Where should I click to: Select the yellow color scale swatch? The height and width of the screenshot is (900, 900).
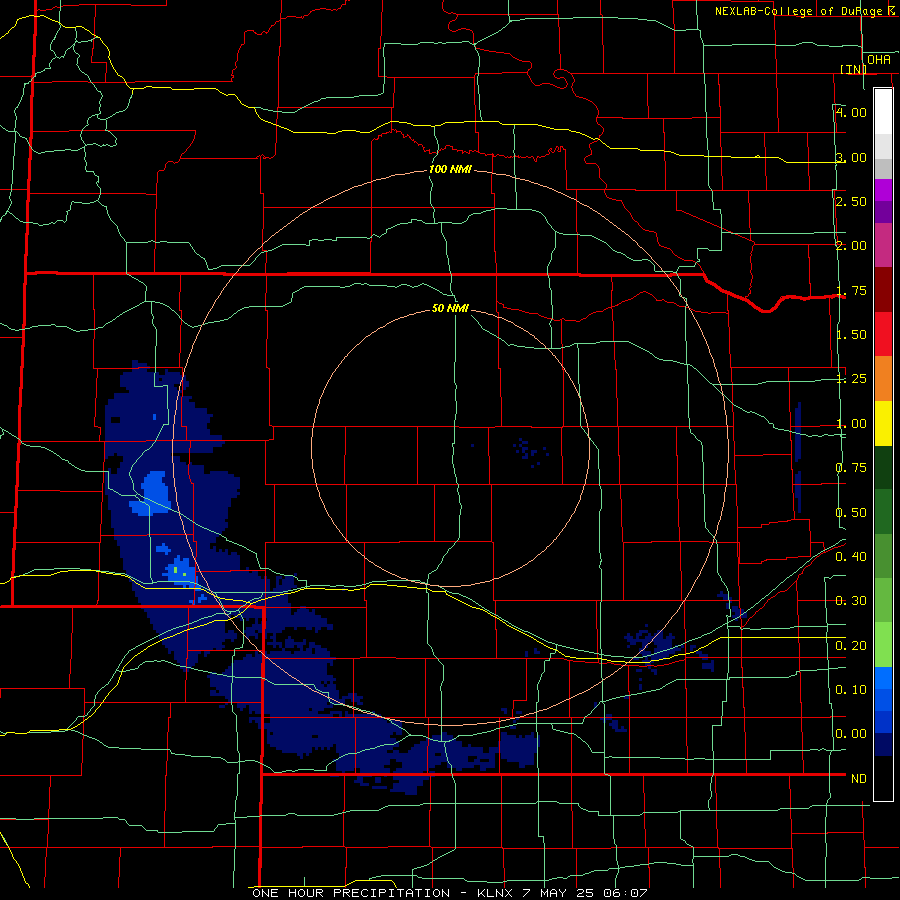pos(883,423)
